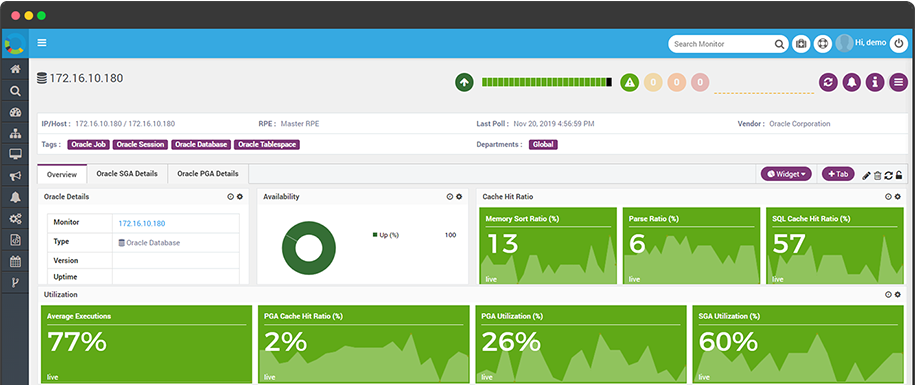Select the Overview tab
Image resolution: width=916 pixels, height=385 pixels.
coord(62,174)
